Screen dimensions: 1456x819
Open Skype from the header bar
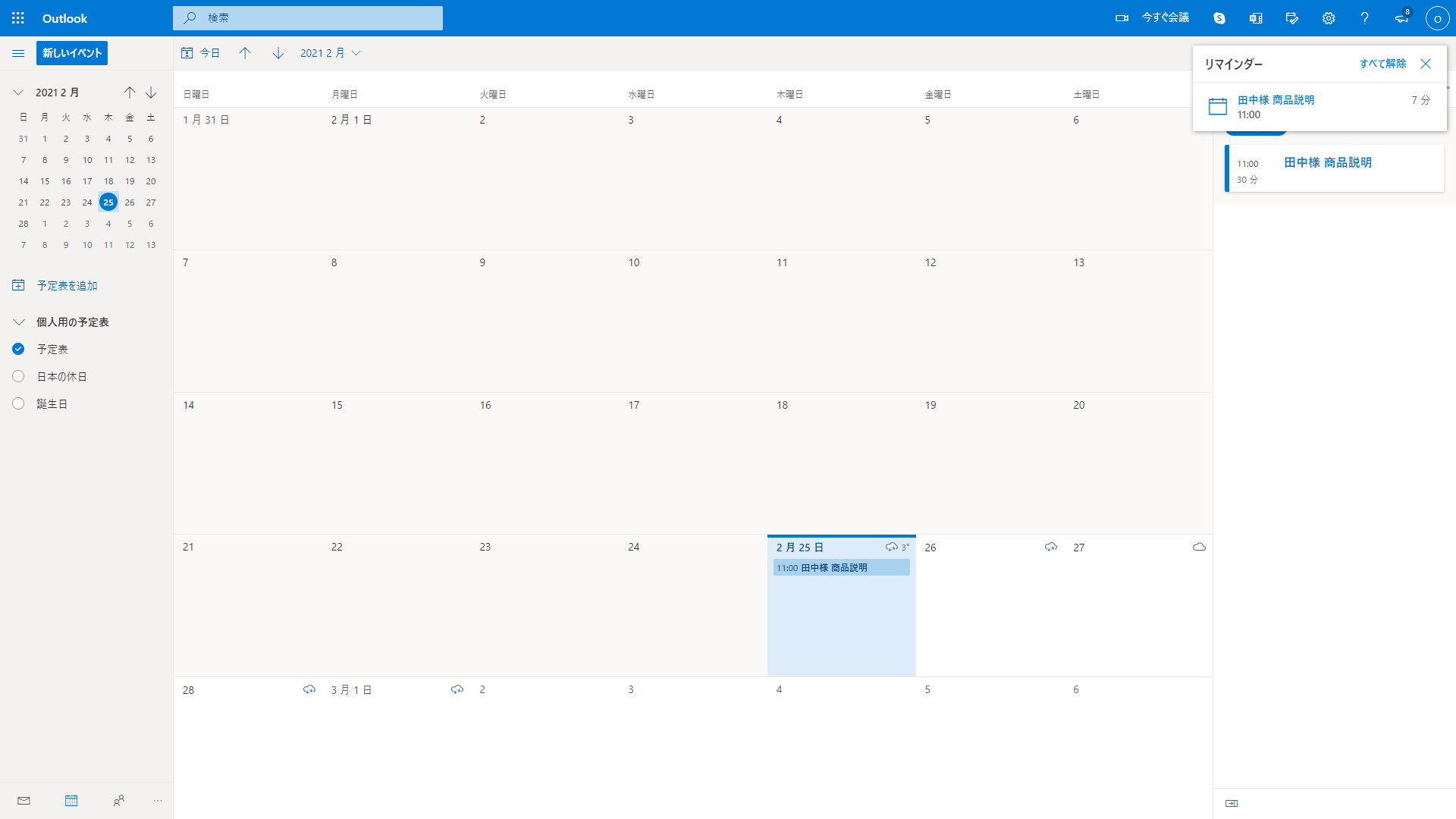[x=1219, y=18]
